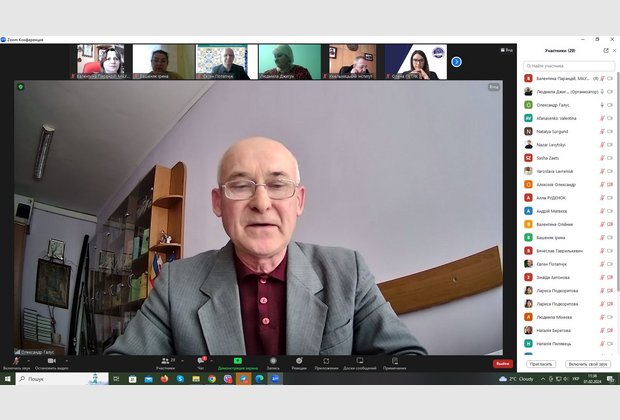
Task: Select Afanasenko Valentina in participants list
Action: (569, 118)
